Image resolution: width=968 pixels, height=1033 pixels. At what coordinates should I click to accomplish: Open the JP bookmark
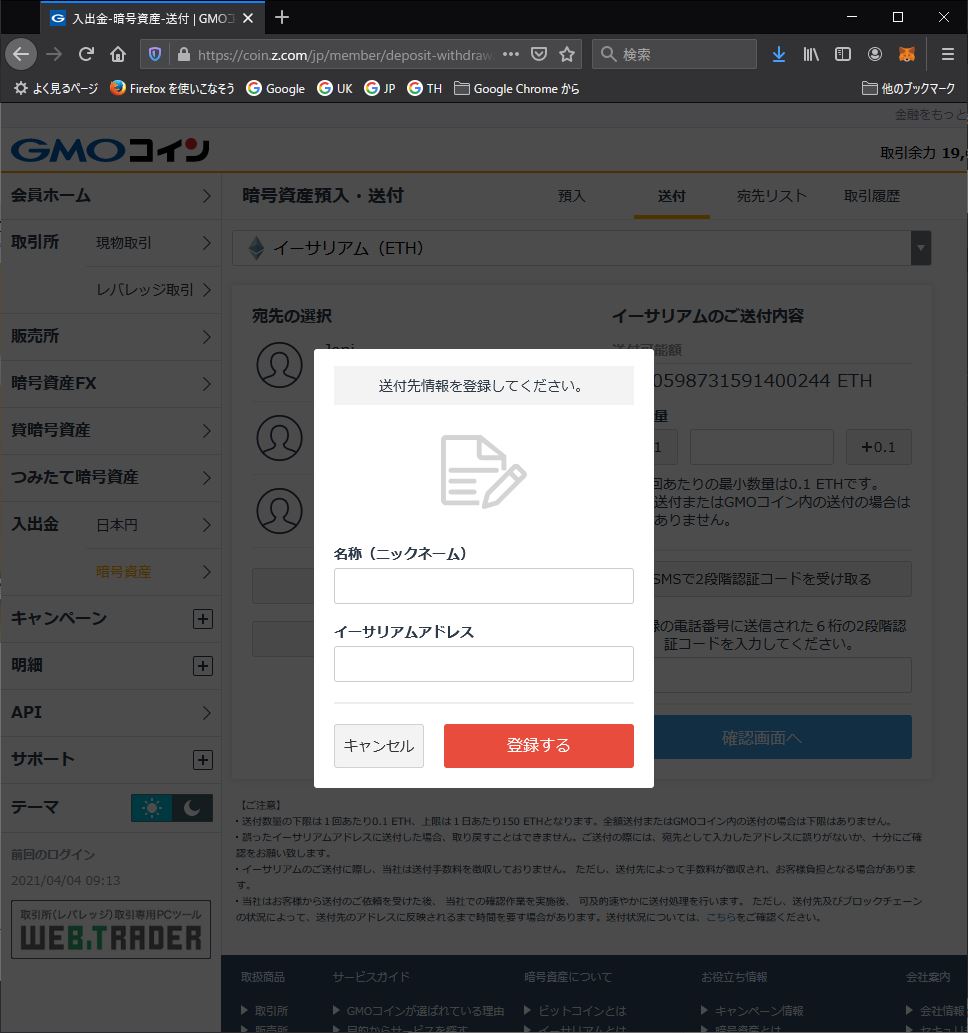[380, 88]
